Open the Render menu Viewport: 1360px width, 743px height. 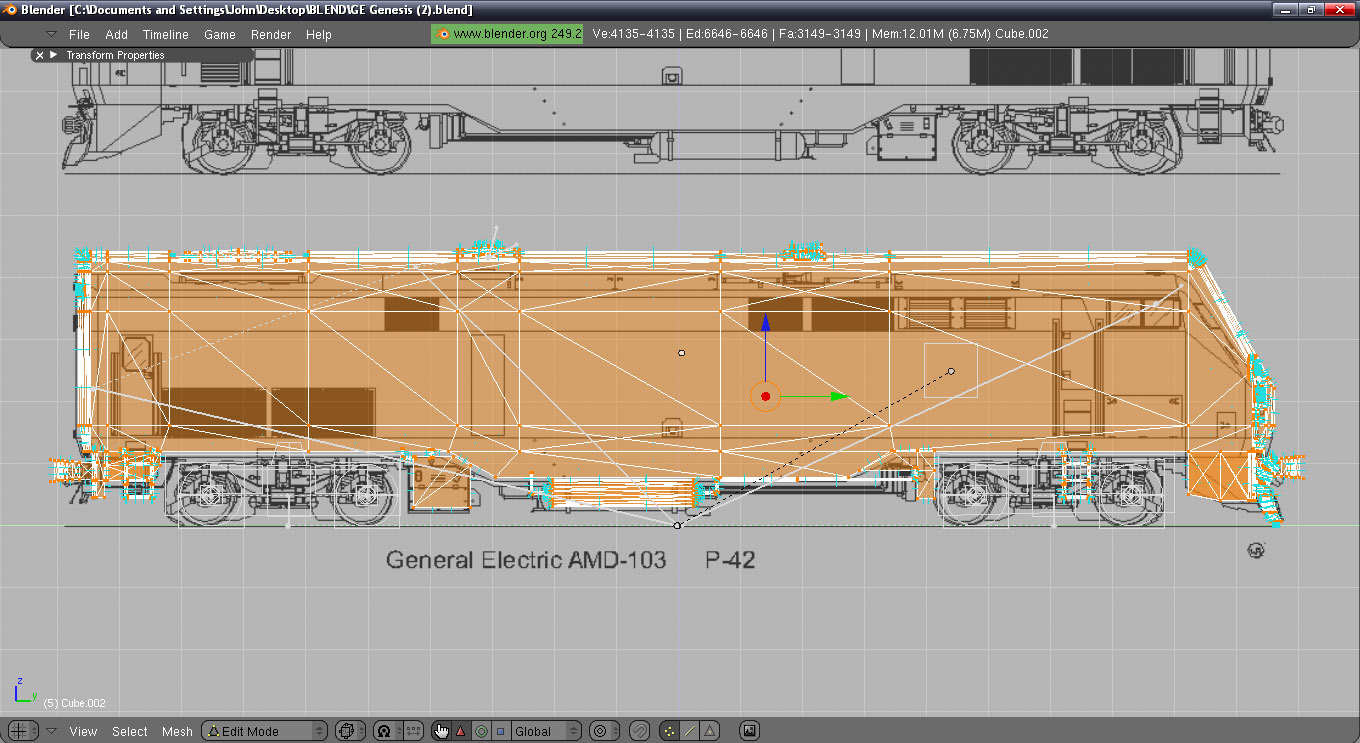click(271, 34)
